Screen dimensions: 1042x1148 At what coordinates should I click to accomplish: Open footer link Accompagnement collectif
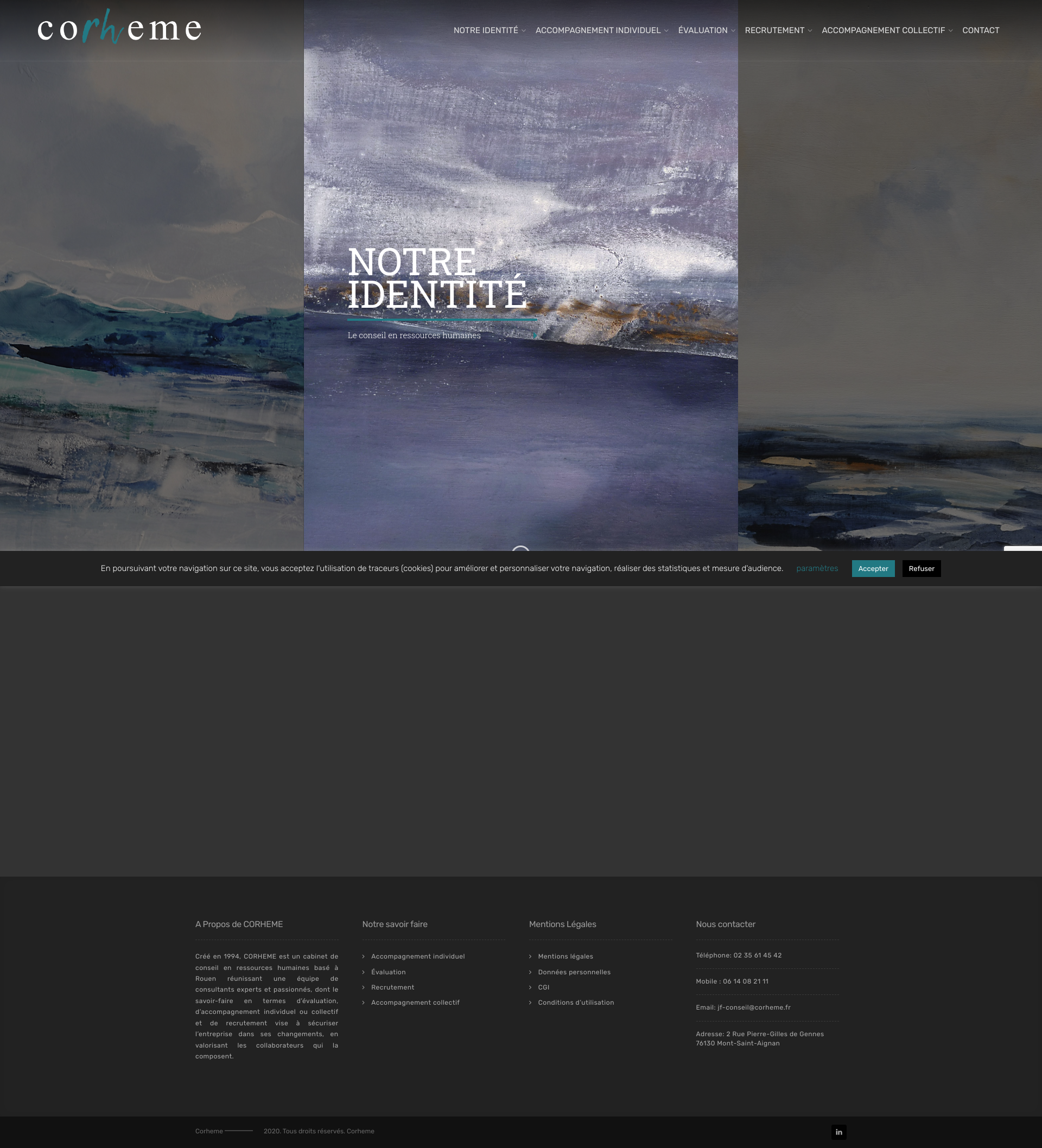415,1002
